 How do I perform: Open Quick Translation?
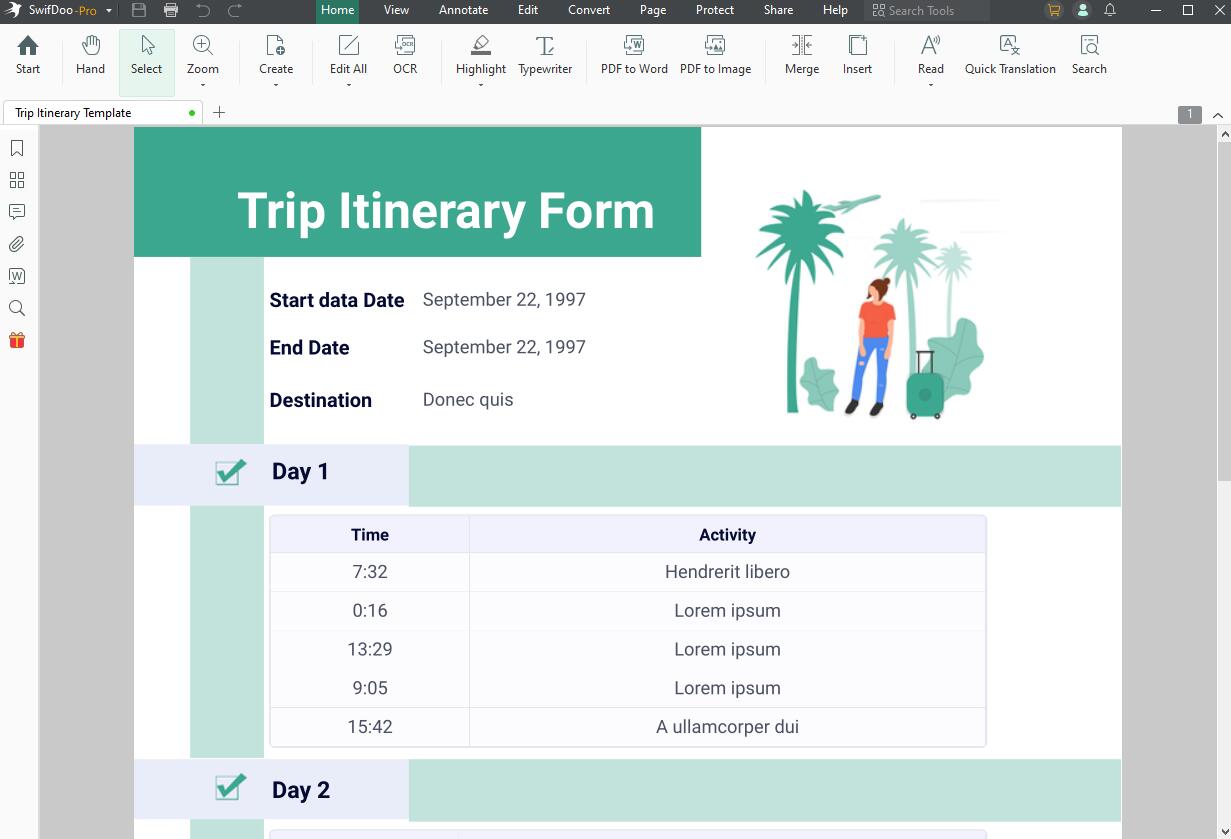[x=1010, y=56]
